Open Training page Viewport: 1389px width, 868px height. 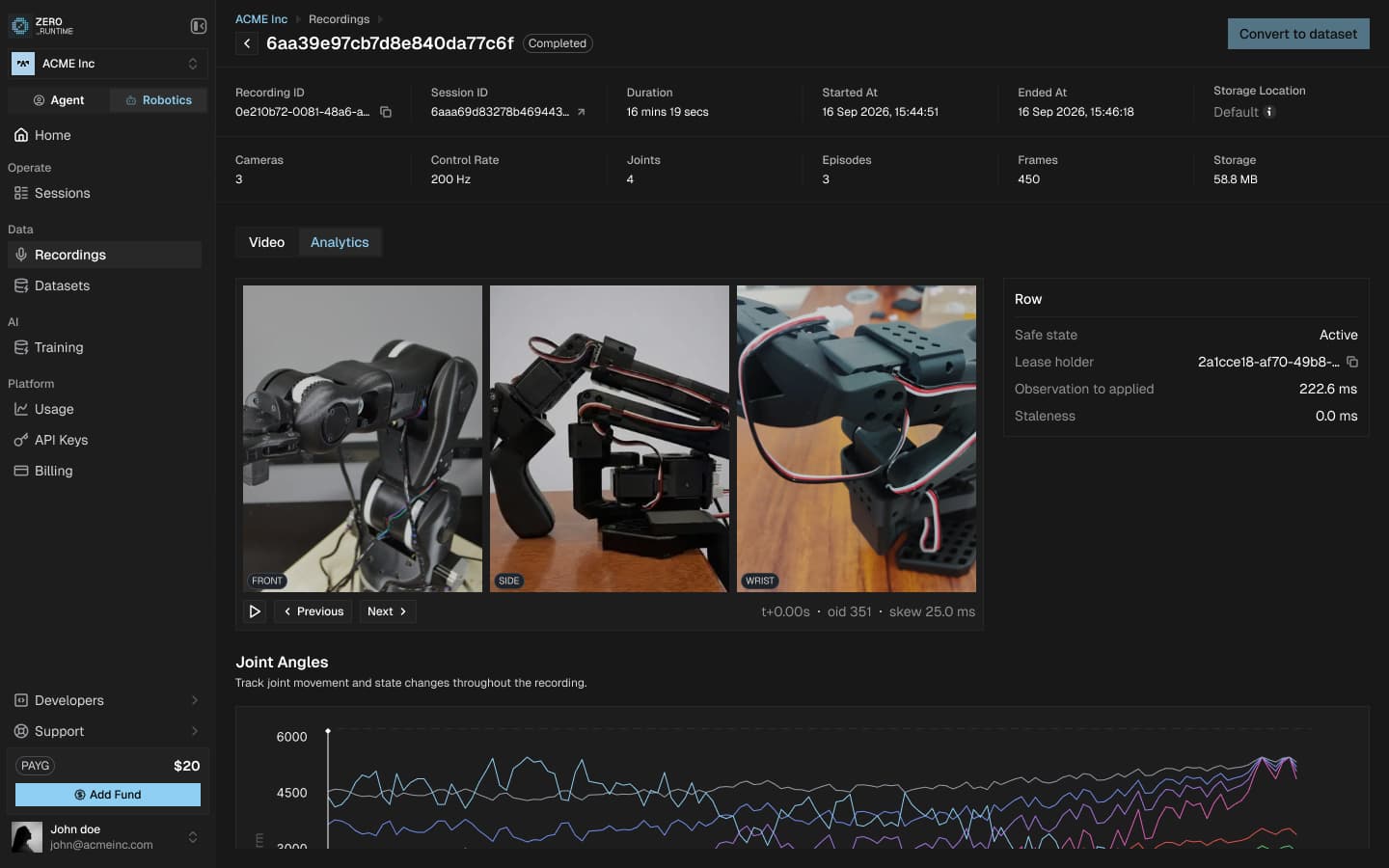[x=104, y=347]
